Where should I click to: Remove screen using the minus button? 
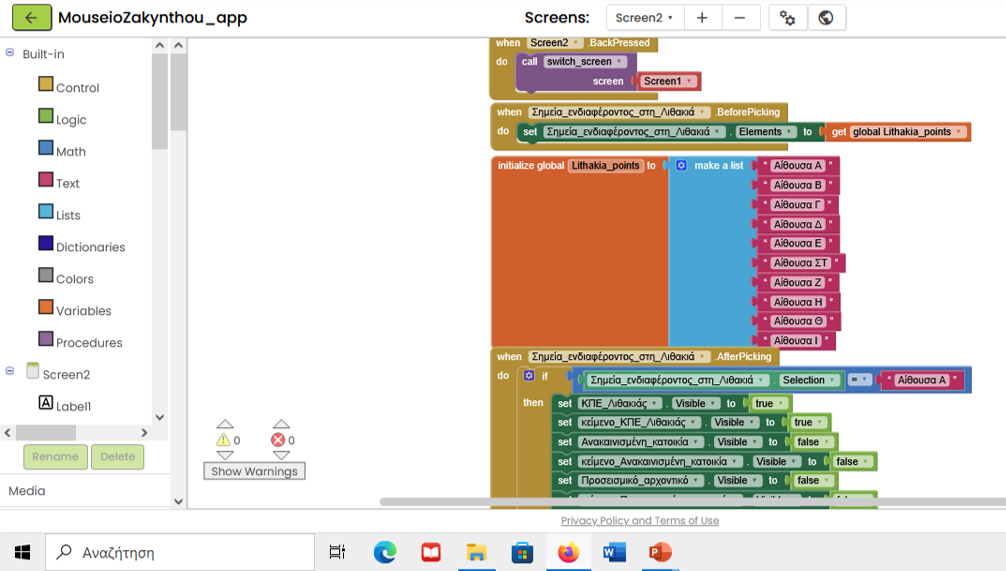coord(740,18)
